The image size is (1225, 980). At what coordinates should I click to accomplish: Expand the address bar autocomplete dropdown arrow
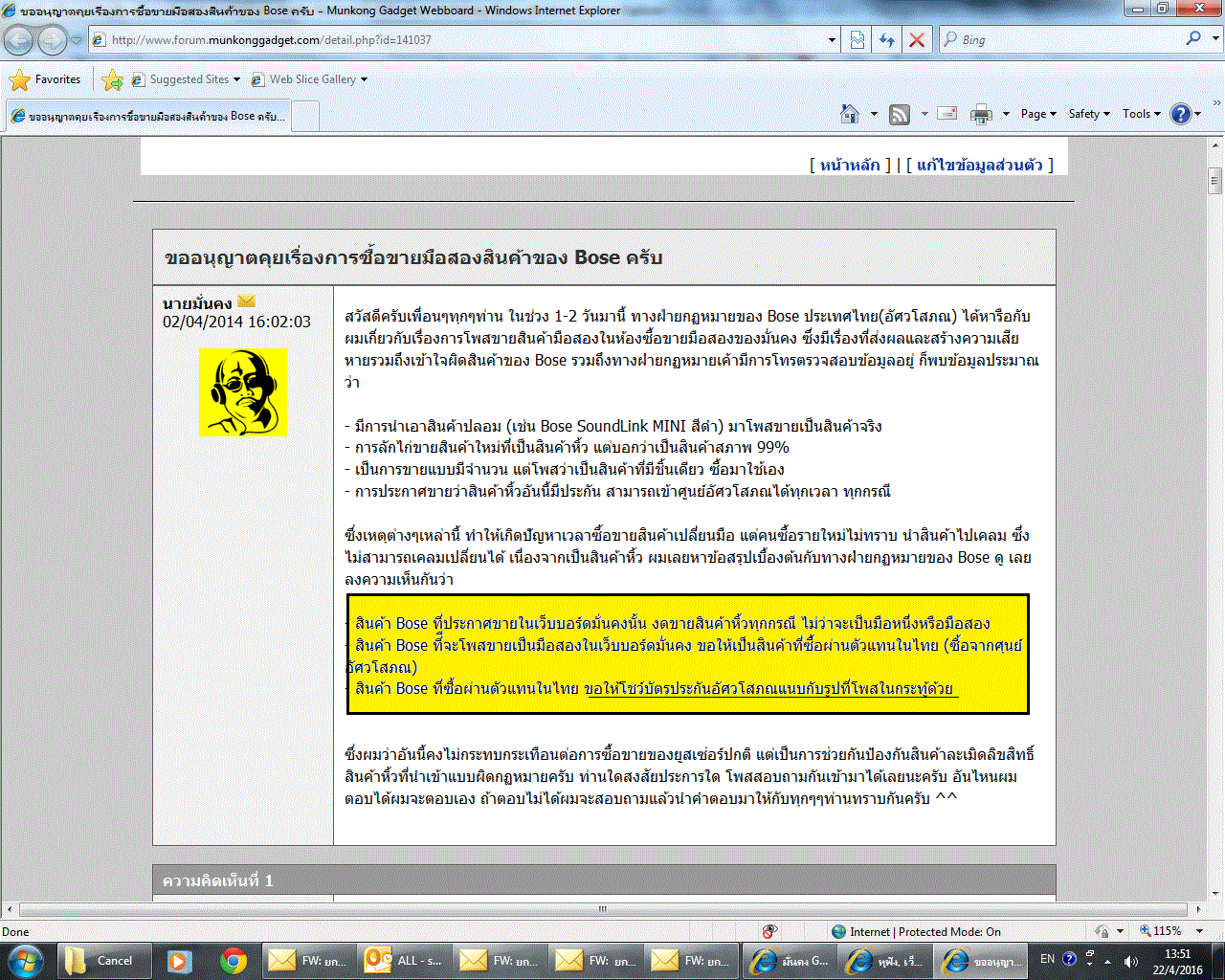click(x=832, y=40)
